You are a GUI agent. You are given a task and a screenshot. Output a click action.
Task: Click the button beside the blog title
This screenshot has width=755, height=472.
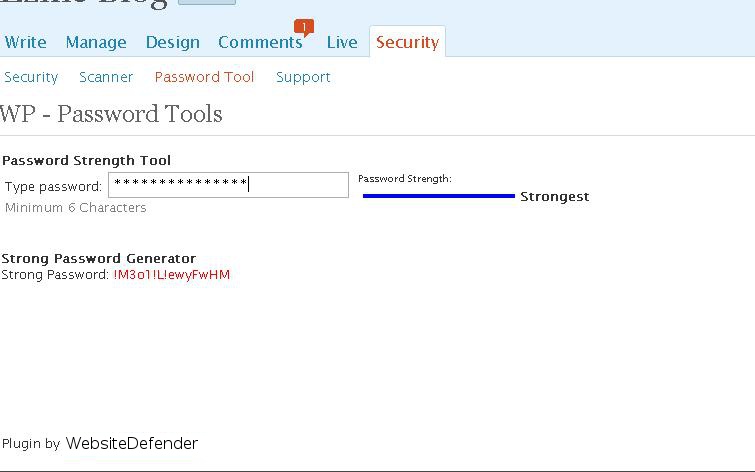(x=207, y=2)
